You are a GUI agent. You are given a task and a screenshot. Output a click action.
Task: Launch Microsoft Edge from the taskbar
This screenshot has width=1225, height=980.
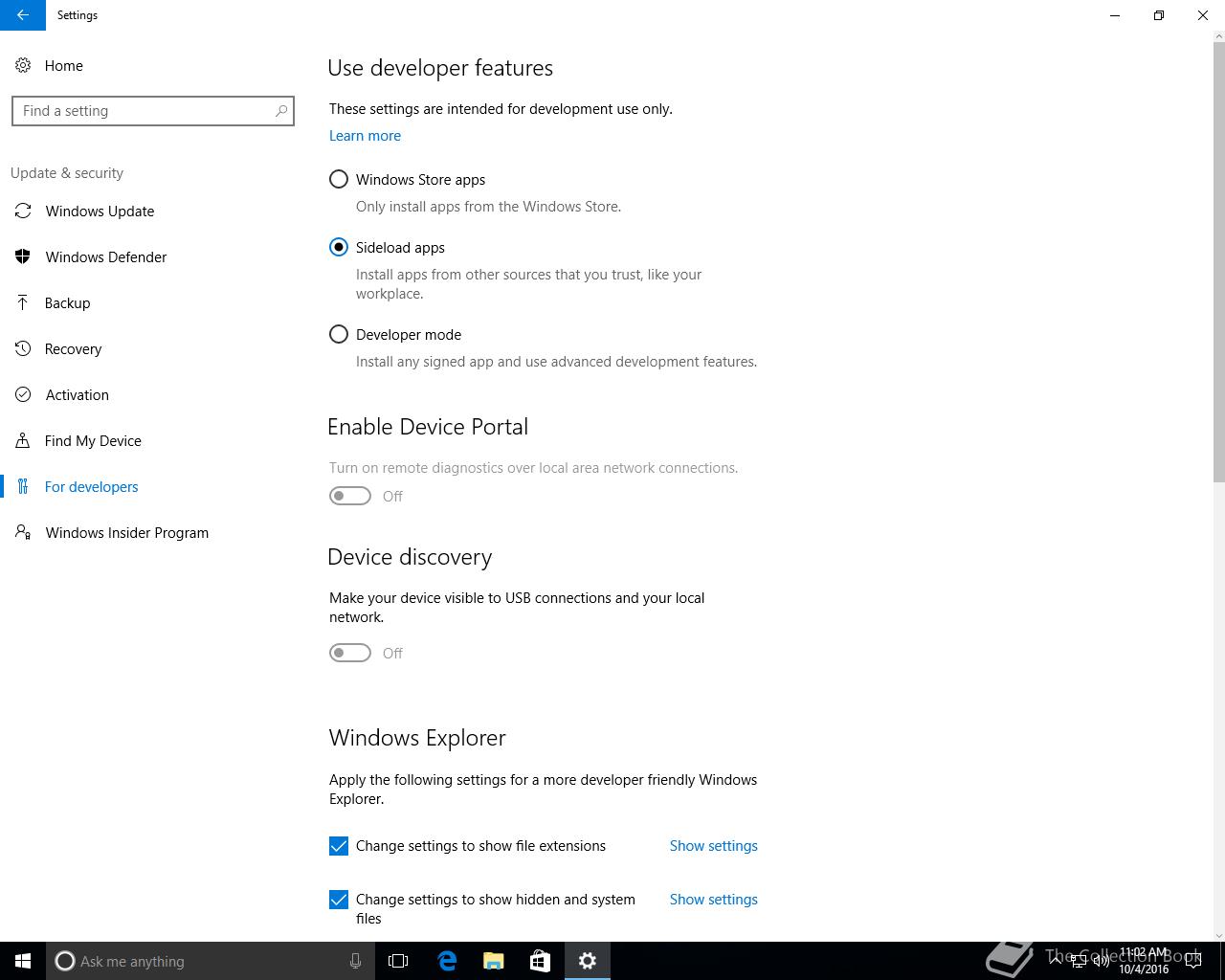[447, 961]
